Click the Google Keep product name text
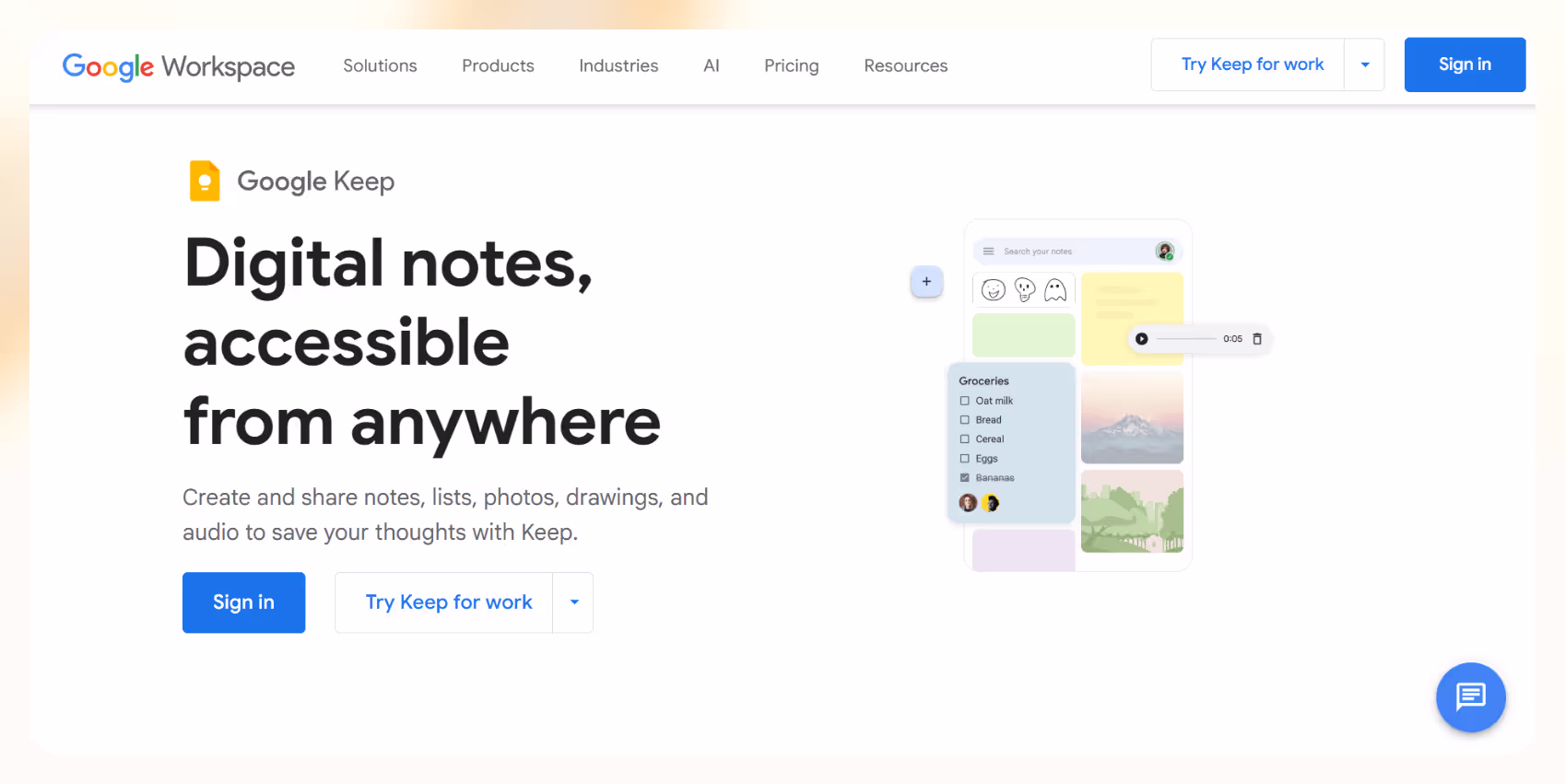The width and height of the screenshot is (1565, 784). (315, 181)
